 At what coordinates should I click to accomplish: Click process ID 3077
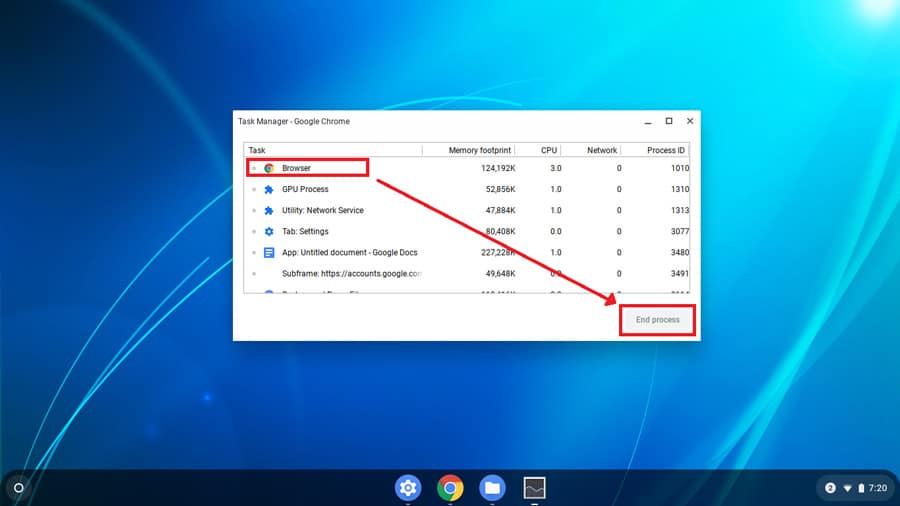680,231
